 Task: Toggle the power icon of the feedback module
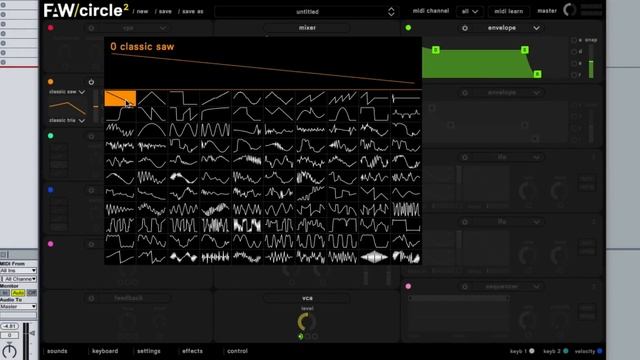point(91,298)
